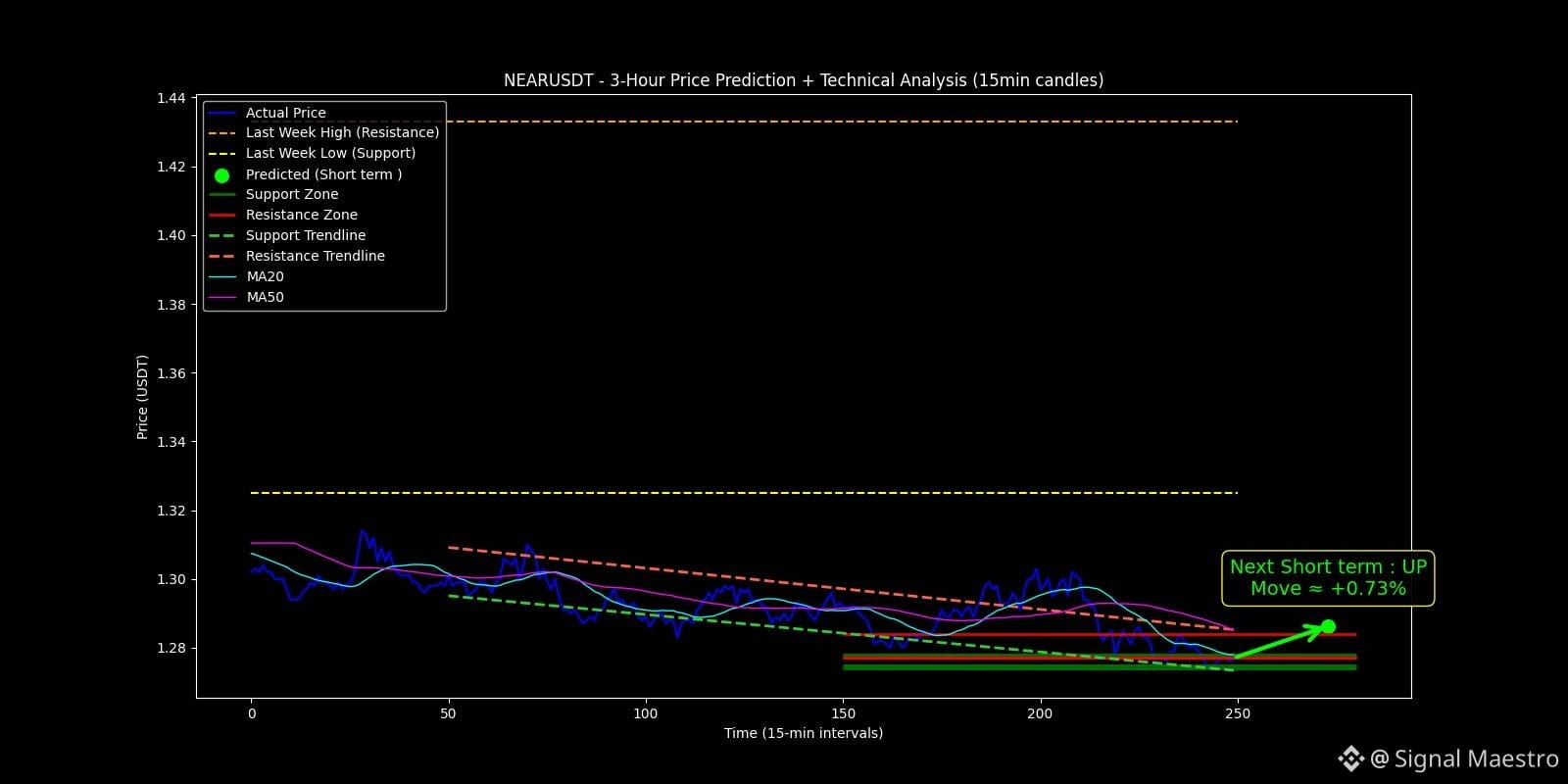1568x784 pixels.
Task: Click the green Predicted legend dot marker
Action: [x=221, y=175]
